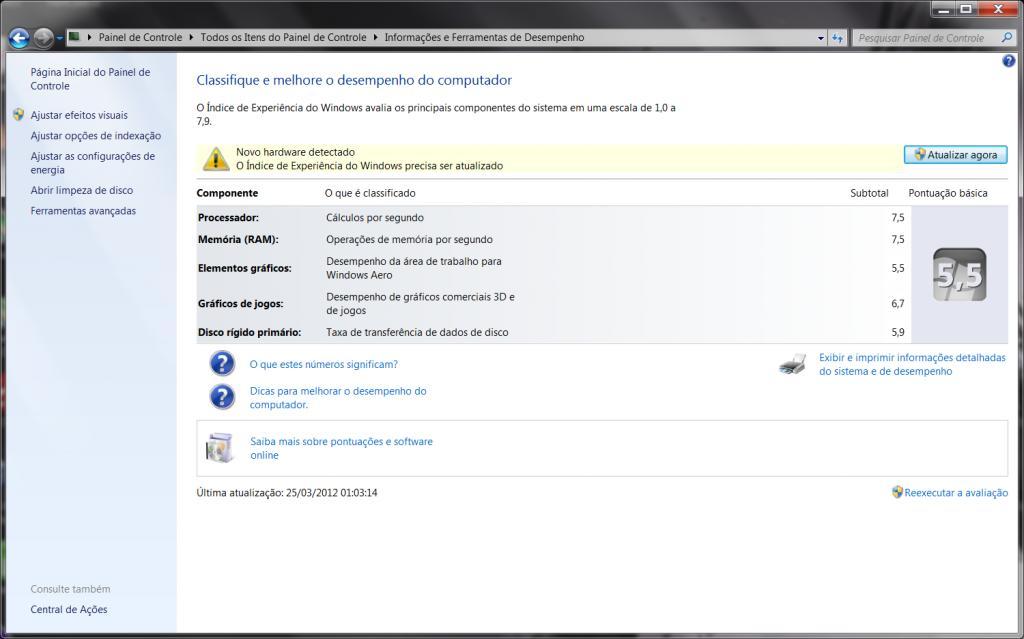Click the yellow warning triangle icon

216,159
